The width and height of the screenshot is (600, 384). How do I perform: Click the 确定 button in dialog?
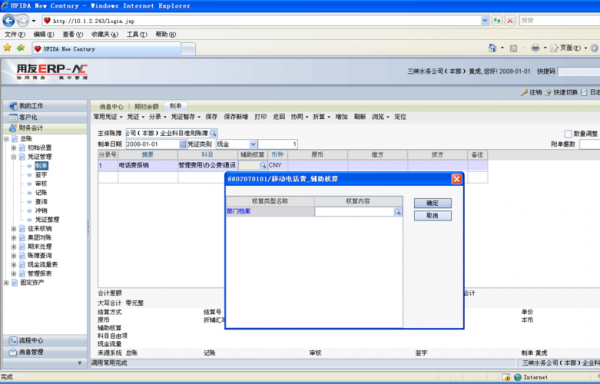(432, 203)
